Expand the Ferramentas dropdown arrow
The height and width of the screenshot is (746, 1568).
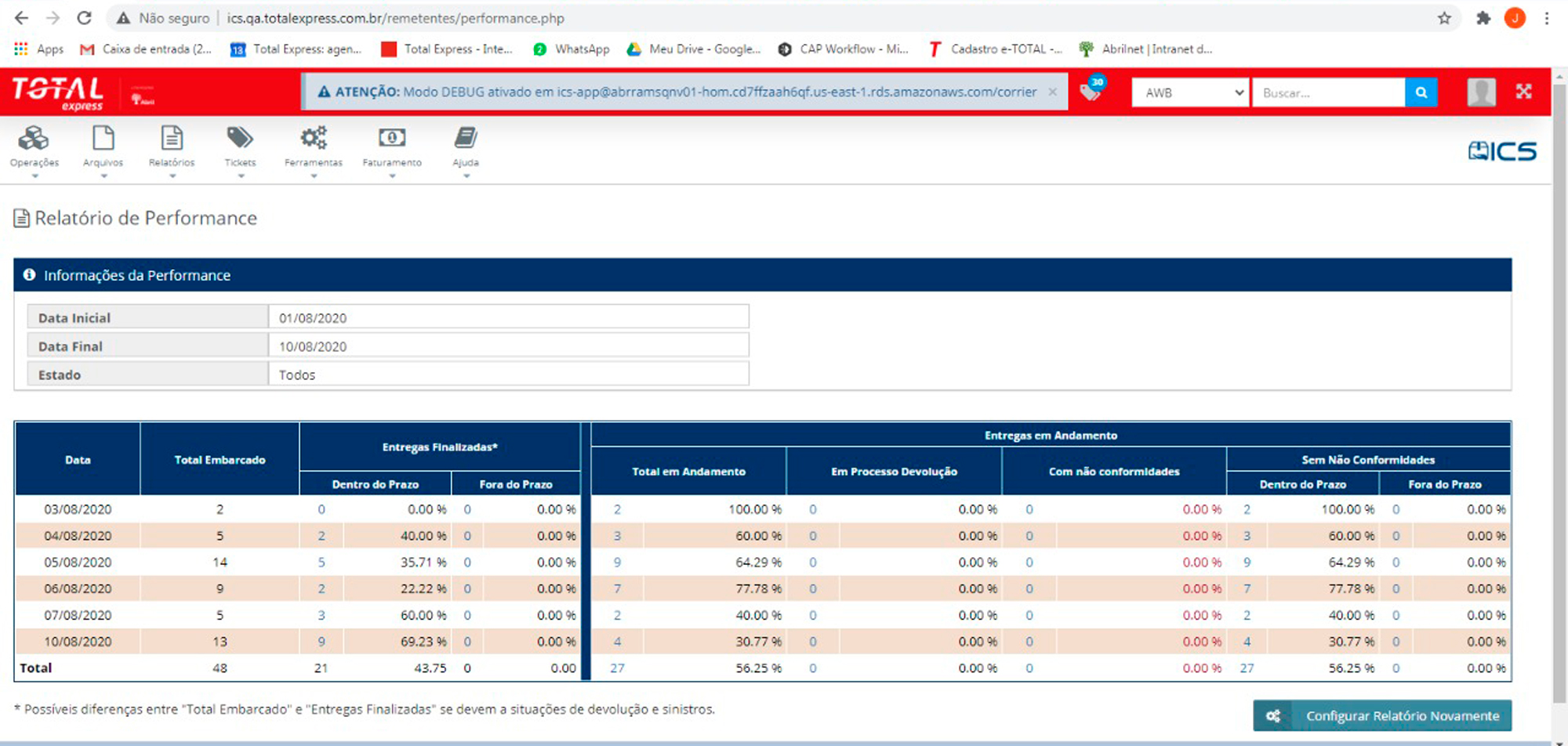click(314, 176)
